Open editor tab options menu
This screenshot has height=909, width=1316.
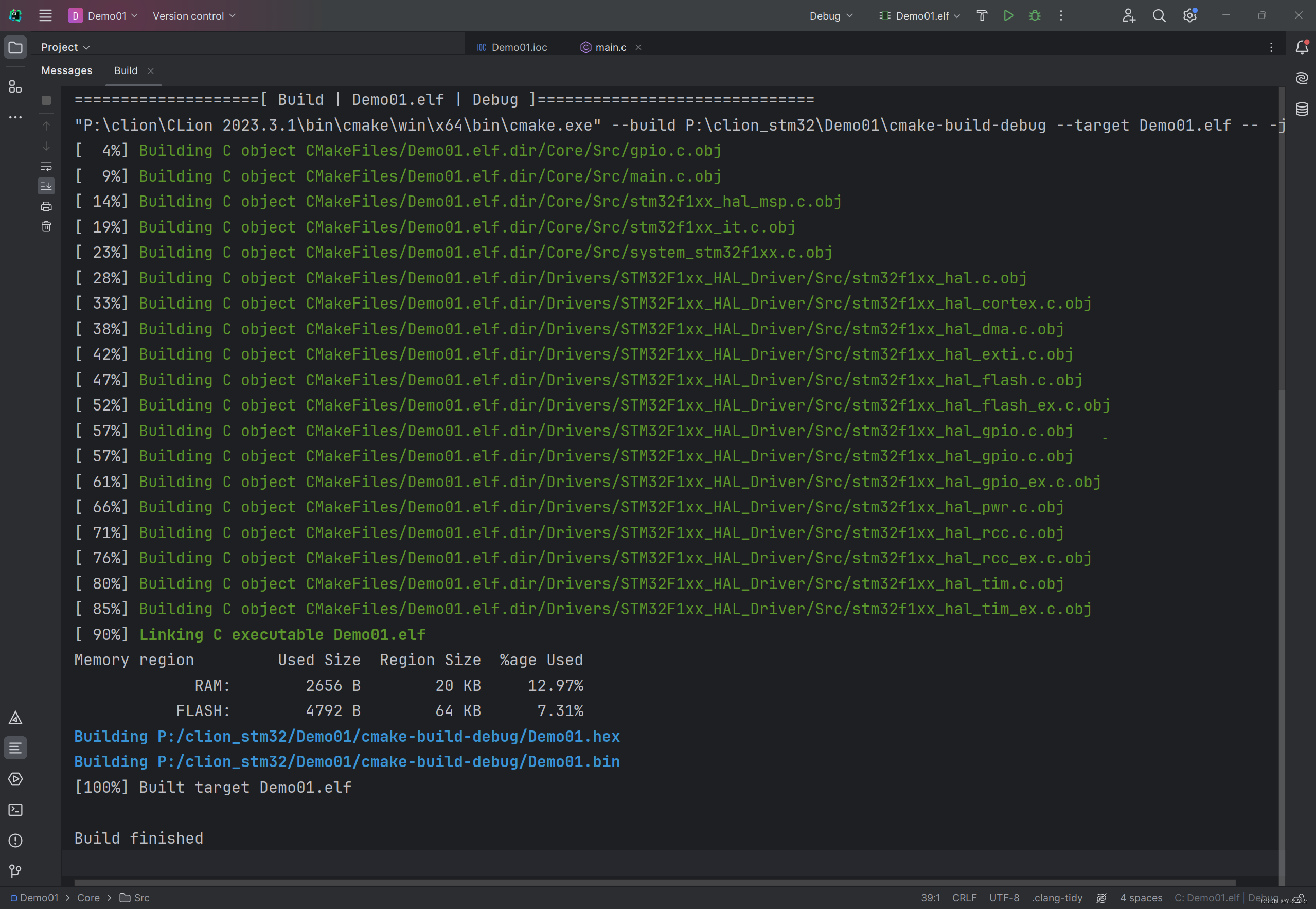click(1271, 47)
